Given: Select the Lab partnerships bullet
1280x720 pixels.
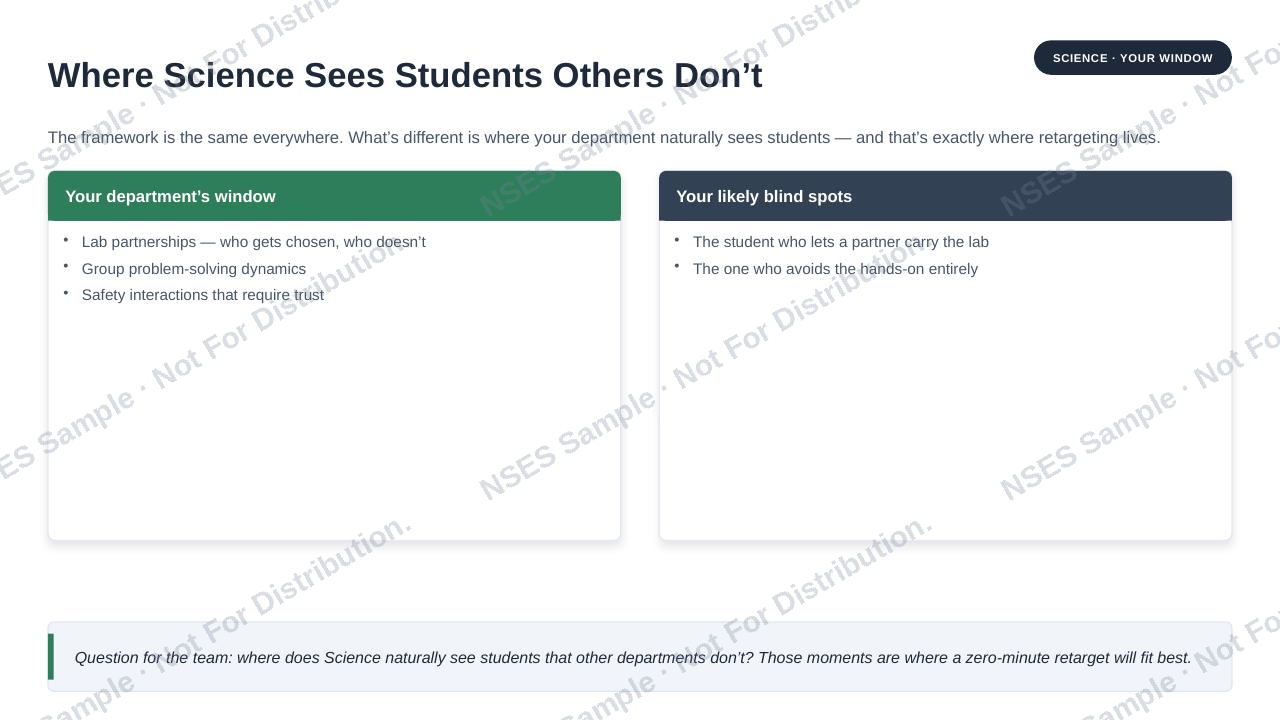Looking at the screenshot, I should [254, 242].
